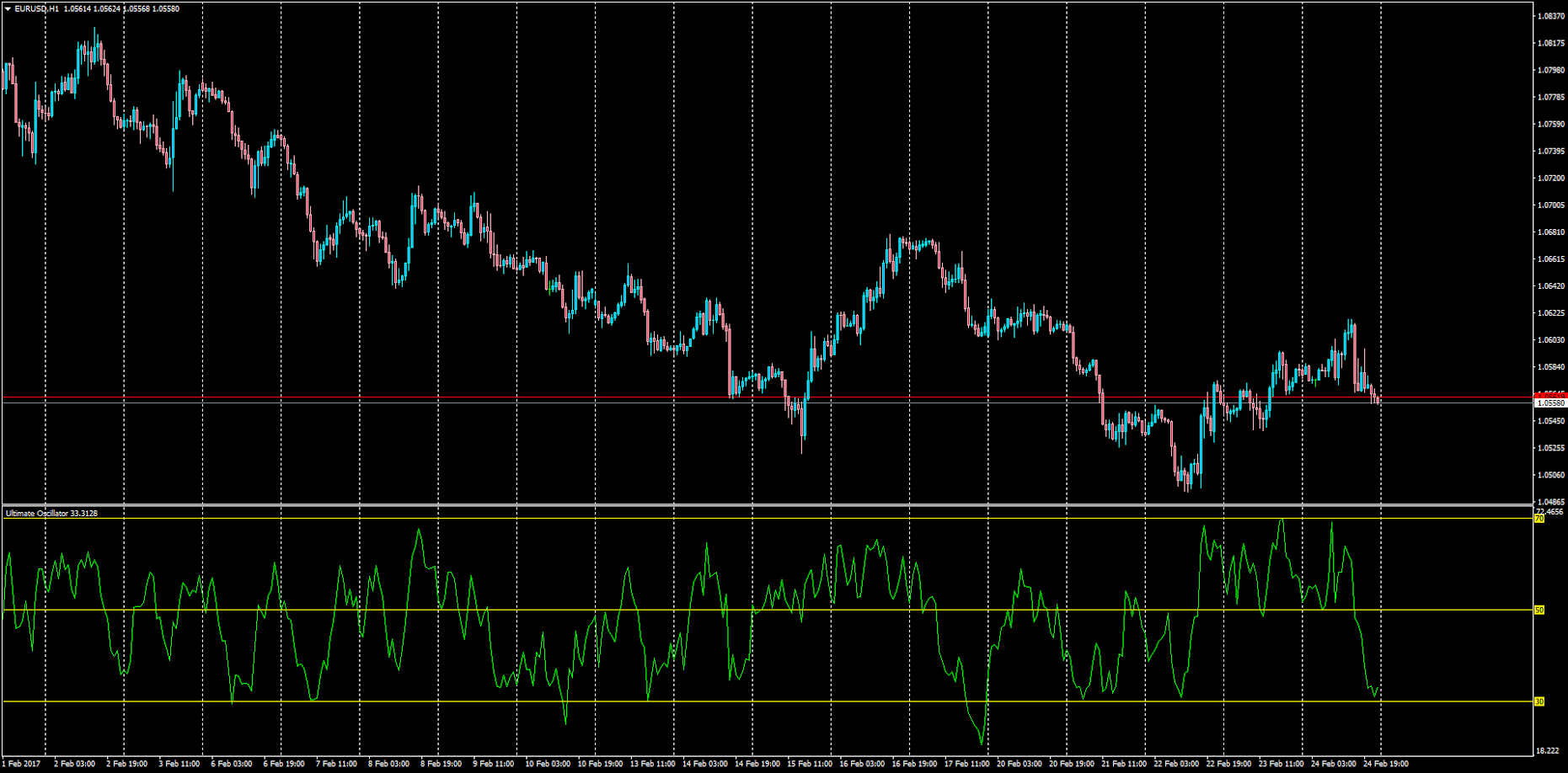Click oscillator scale maximum 72.4656

[x=1550, y=511]
